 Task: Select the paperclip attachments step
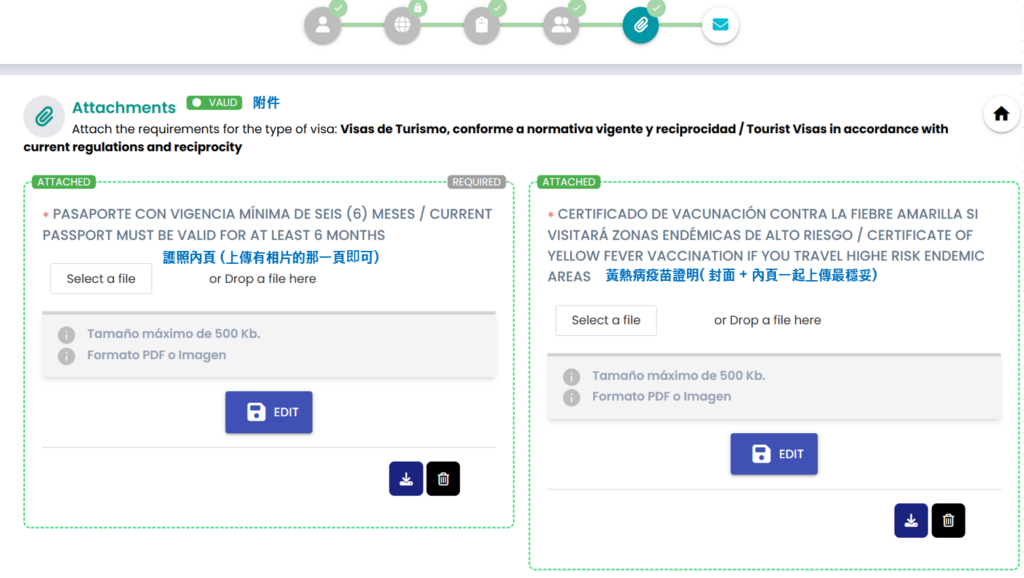[640, 26]
